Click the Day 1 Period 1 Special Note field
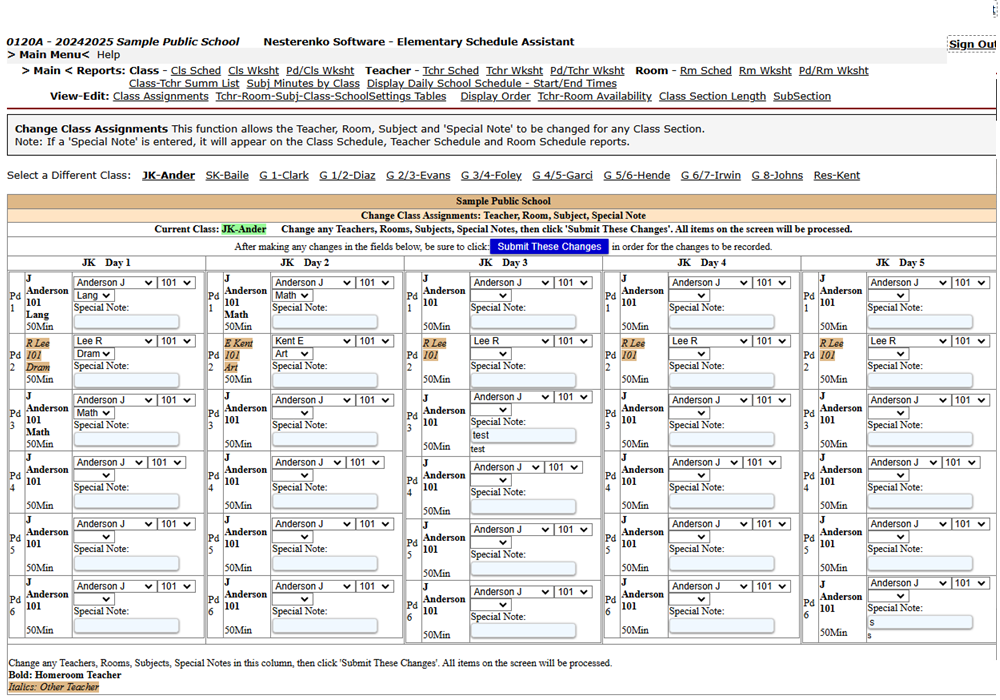Screen dimensions: 1000x700 pyautogui.click(x=126, y=322)
